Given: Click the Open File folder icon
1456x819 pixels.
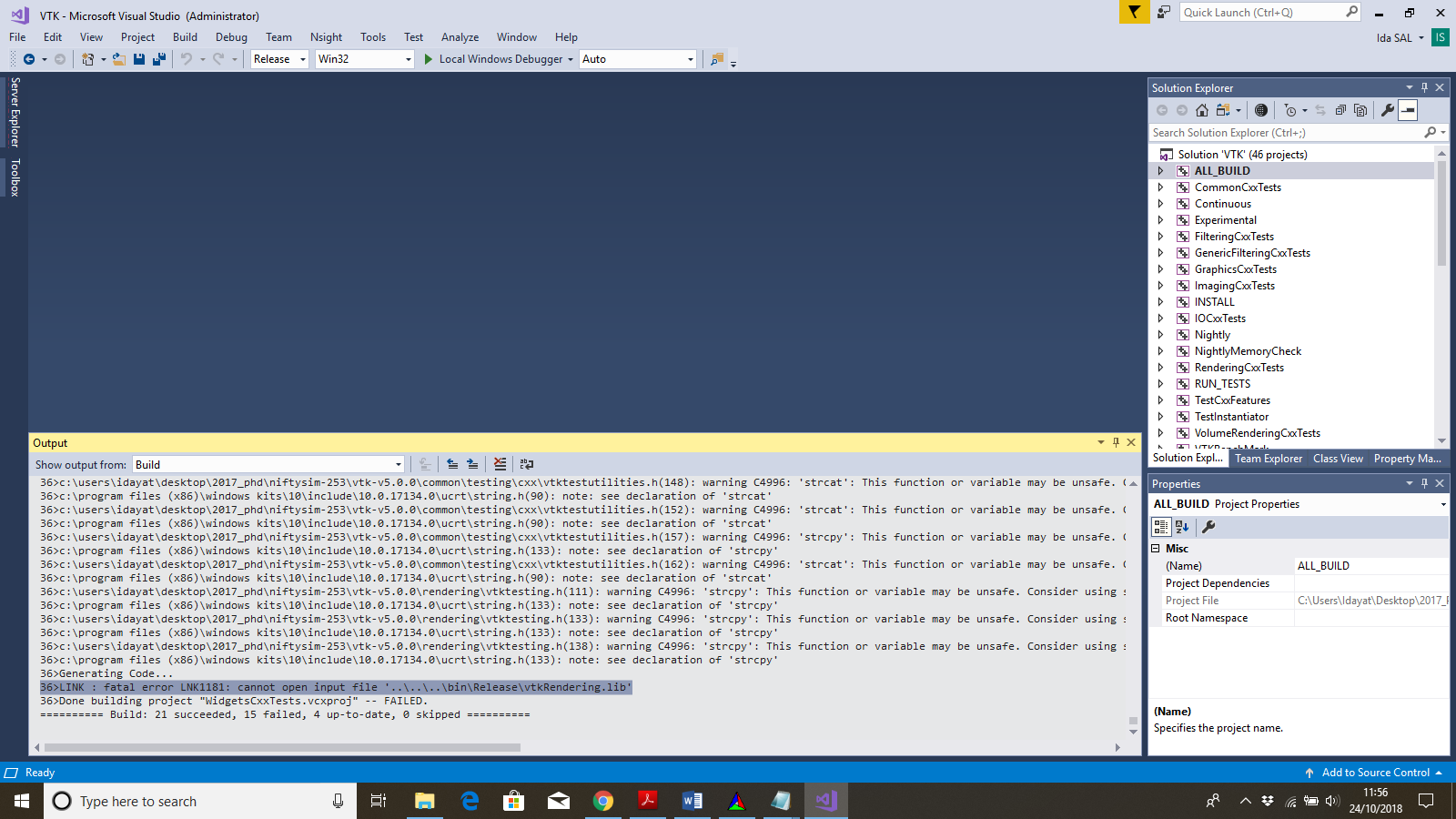Looking at the screenshot, I should point(118,59).
